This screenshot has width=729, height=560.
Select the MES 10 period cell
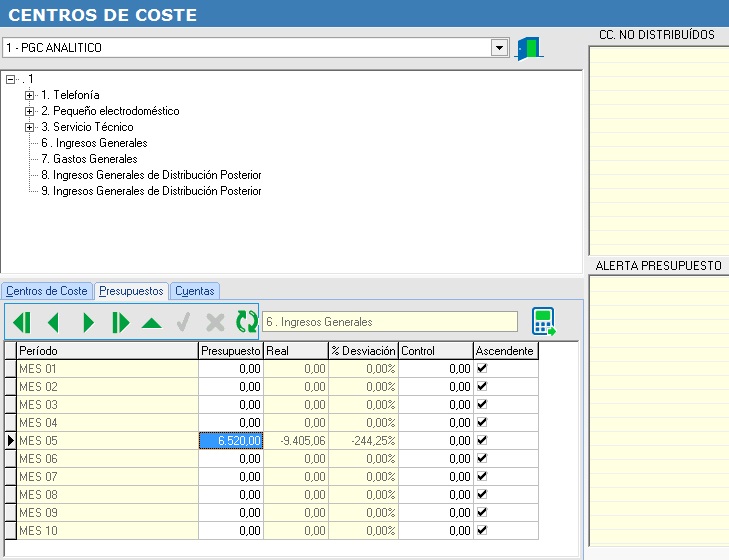coord(107,530)
